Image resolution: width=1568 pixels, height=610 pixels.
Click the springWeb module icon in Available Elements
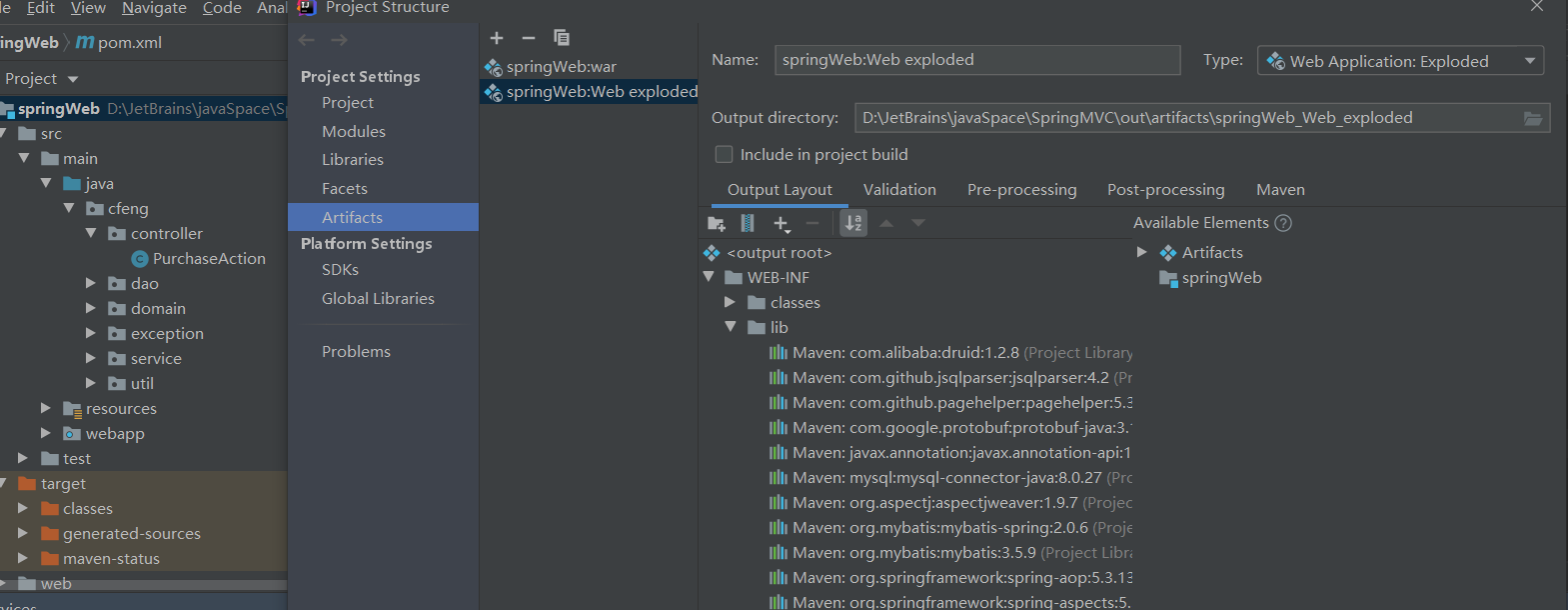tap(1168, 278)
